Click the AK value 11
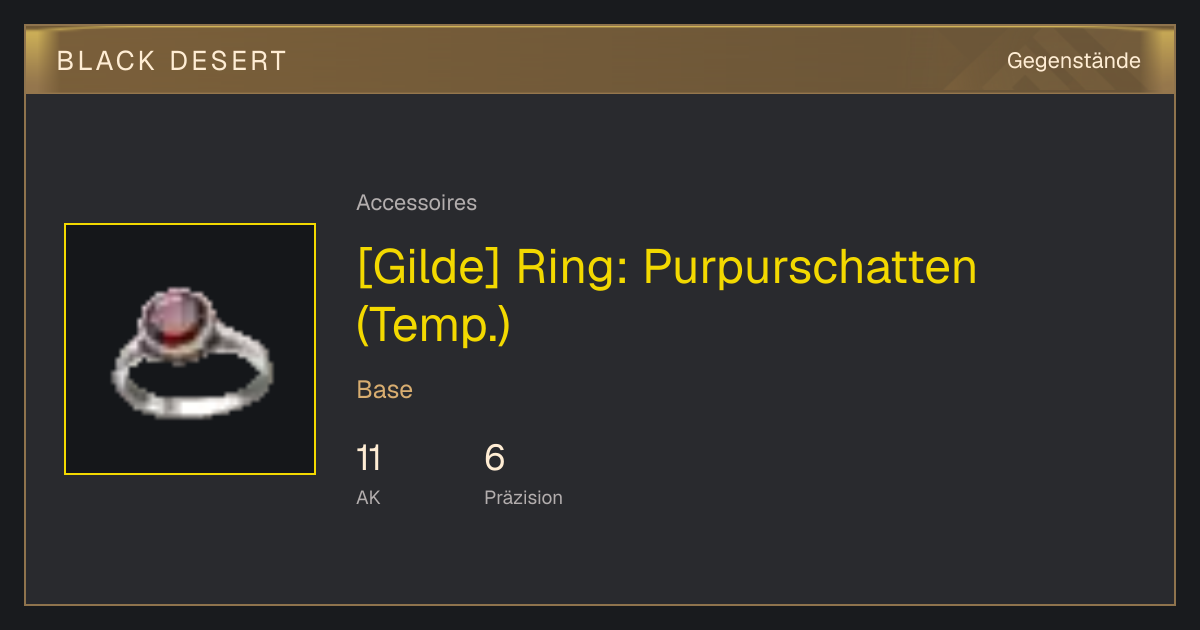 [x=368, y=458]
